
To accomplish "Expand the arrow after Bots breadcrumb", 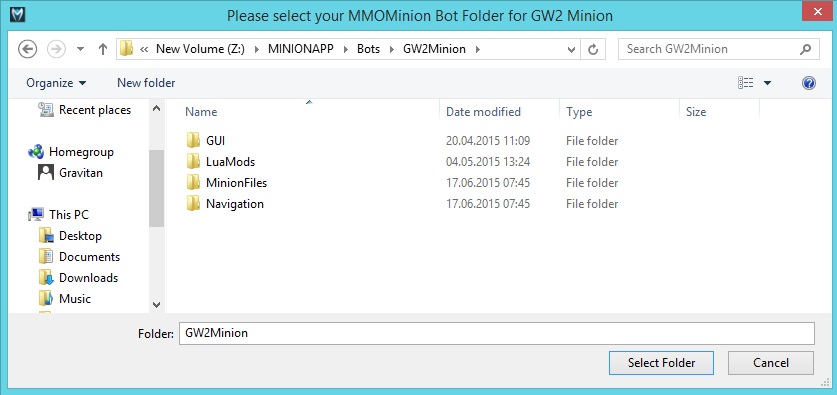I will pos(392,49).
